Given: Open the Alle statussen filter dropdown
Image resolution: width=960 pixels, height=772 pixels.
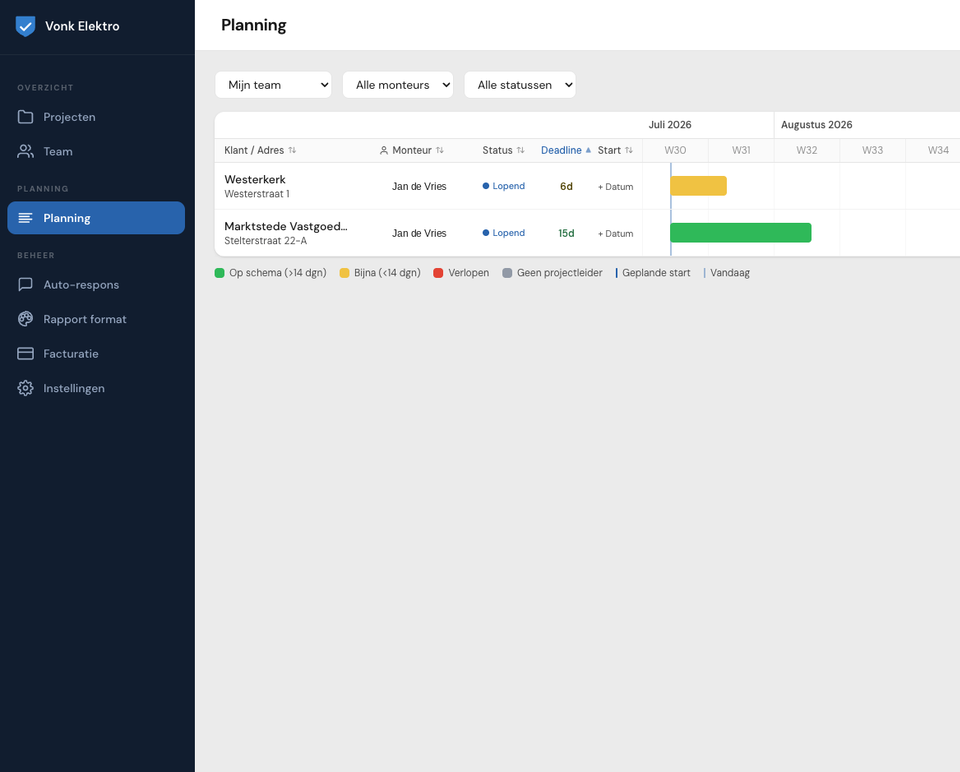Looking at the screenshot, I should click(520, 85).
